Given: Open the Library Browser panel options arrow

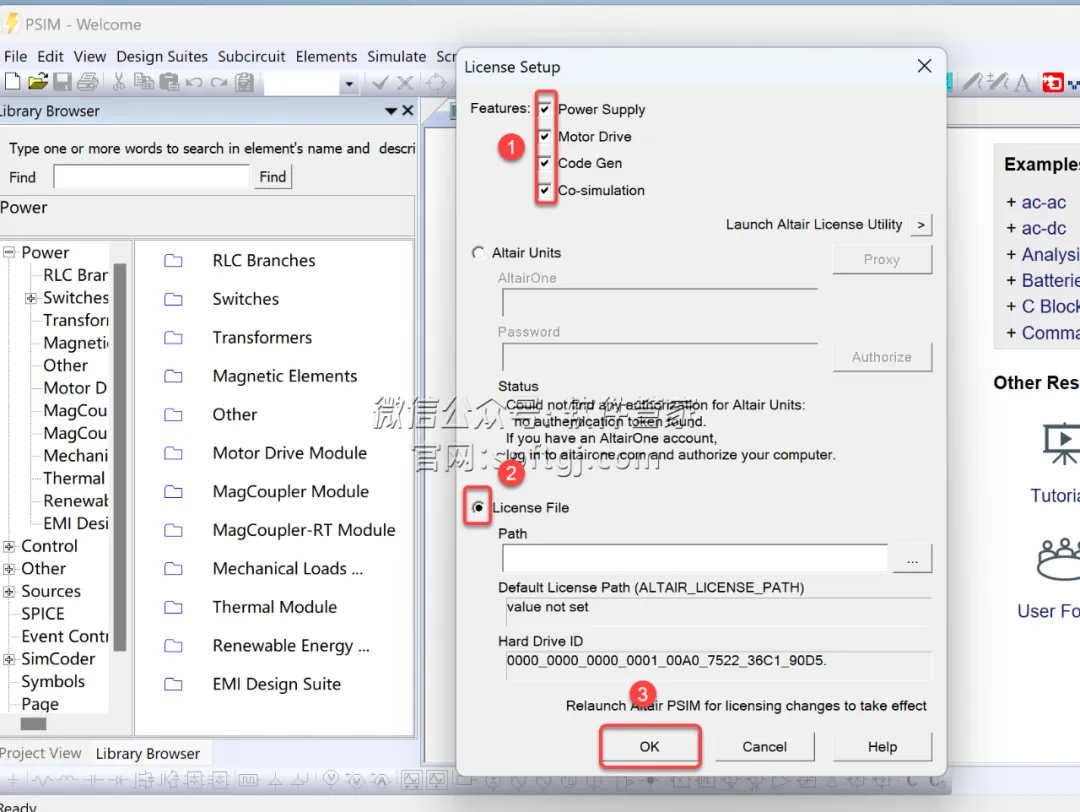Looking at the screenshot, I should [x=391, y=111].
